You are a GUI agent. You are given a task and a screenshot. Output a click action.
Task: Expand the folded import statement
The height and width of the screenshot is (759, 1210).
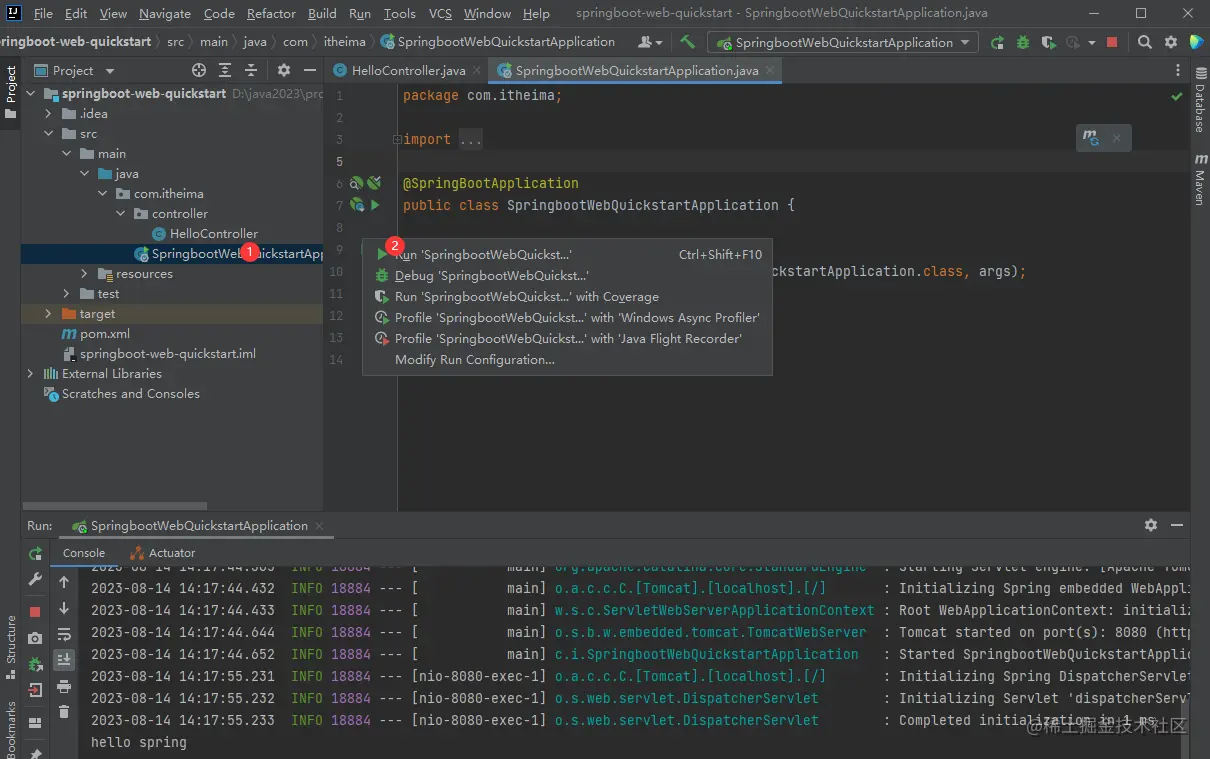[x=398, y=140]
